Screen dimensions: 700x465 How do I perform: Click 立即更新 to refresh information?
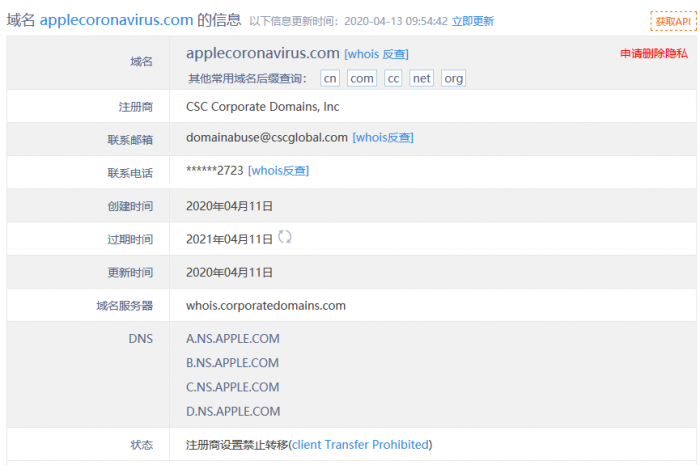[x=473, y=21]
